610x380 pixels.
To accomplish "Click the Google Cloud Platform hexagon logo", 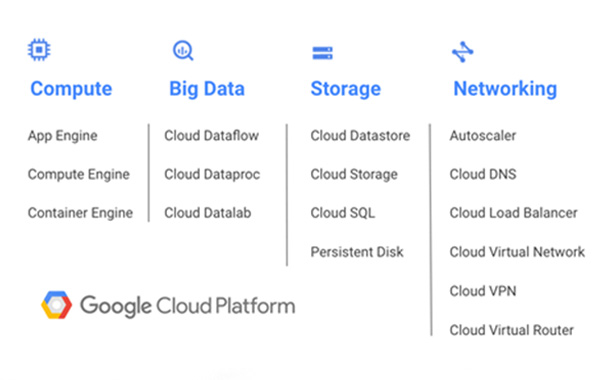I will point(56,305).
